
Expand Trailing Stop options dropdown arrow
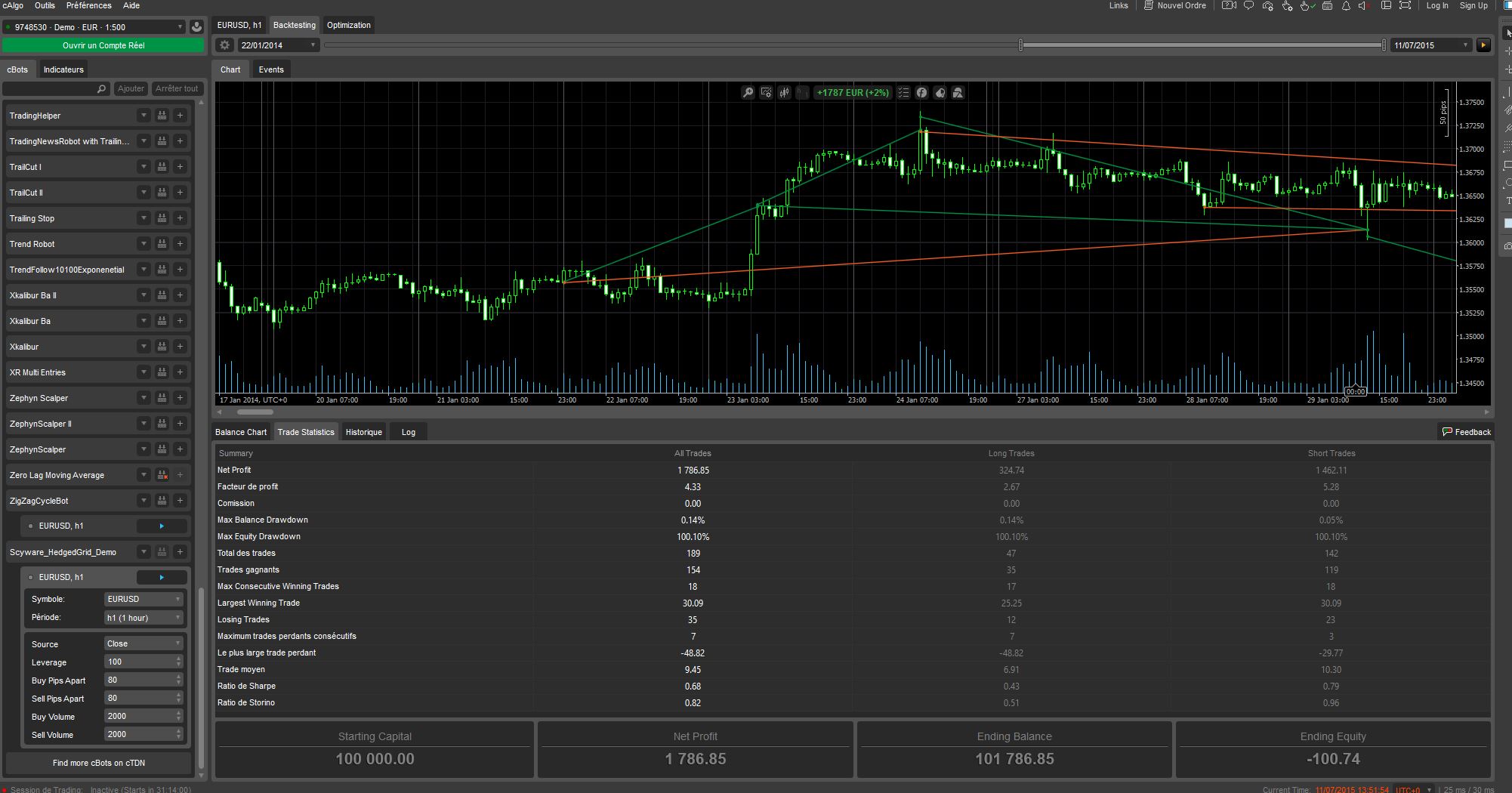143,218
